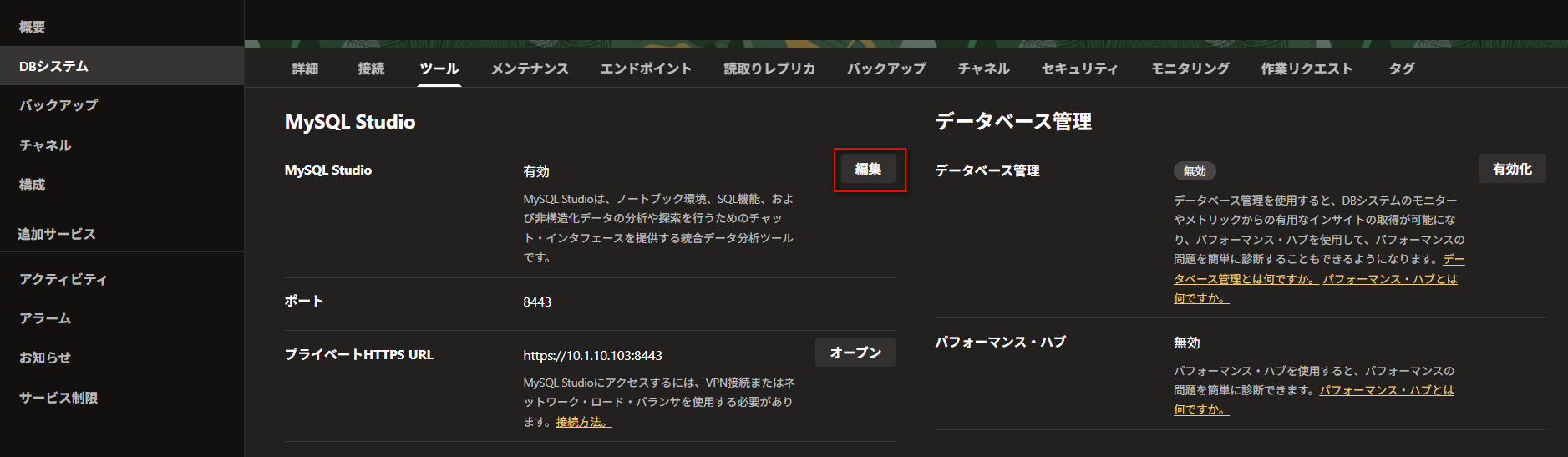Switch to the 読取りレプリカ tab
The image size is (1568, 457).
tap(769, 69)
